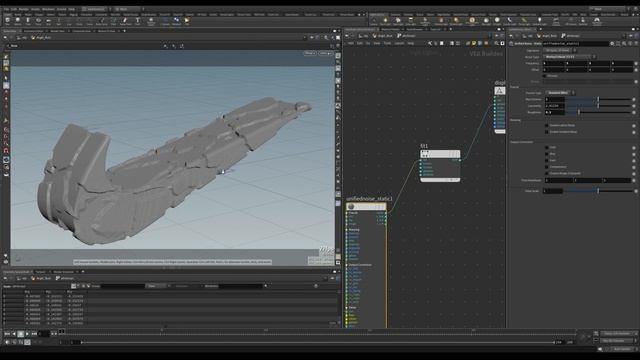This screenshot has height=360, width=640.
Task: Select the Font shelf tool
Action: click(x=138, y=21)
